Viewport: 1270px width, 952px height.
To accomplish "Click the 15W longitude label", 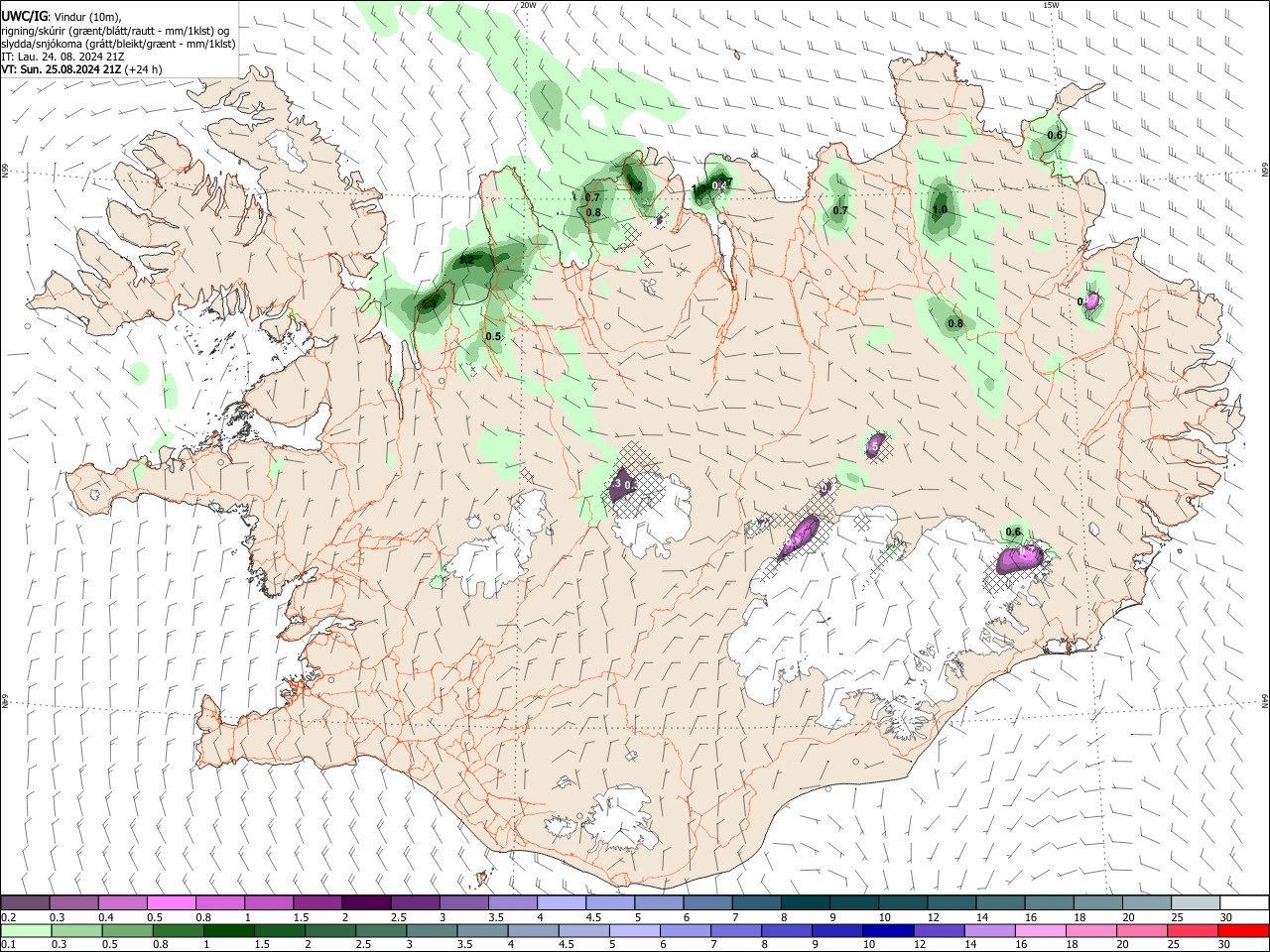I will [x=1051, y=5].
